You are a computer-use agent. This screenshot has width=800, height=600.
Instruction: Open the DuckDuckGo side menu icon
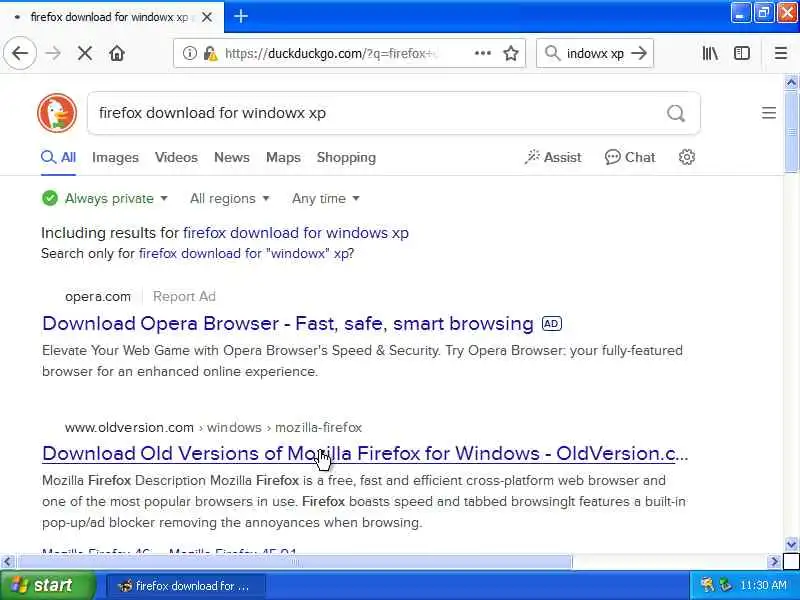(x=769, y=113)
